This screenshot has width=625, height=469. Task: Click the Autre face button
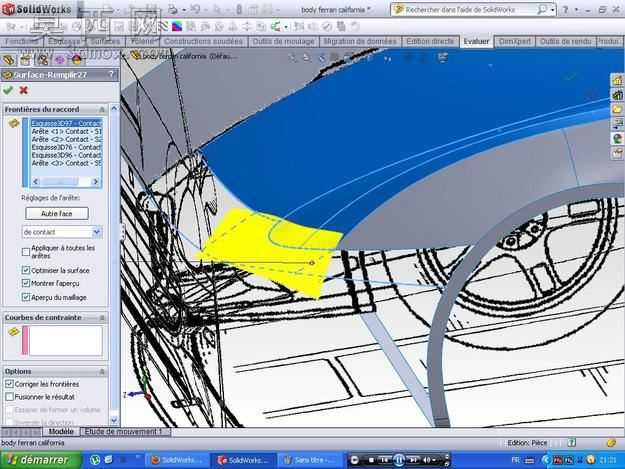coord(57,214)
